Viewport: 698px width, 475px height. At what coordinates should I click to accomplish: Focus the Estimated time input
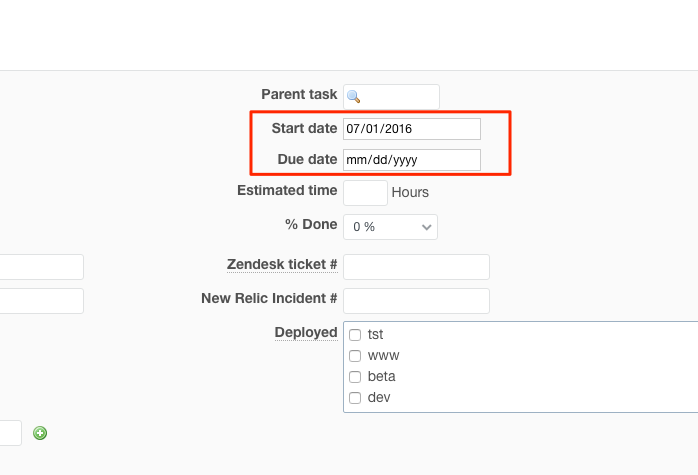coord(365,193)
